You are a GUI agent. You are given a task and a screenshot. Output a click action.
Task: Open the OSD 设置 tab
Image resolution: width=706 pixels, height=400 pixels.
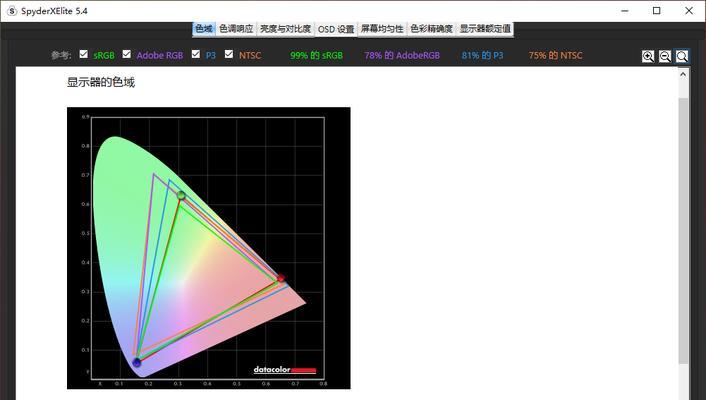336,29
